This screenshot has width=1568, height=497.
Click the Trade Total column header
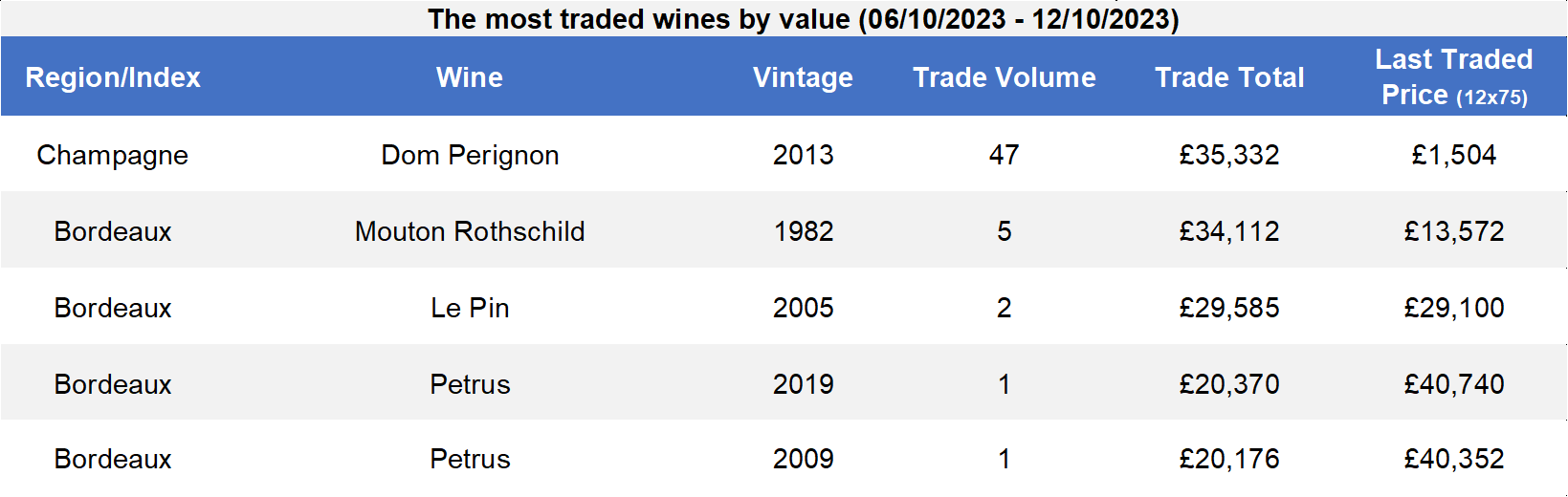pos(1229,77)
